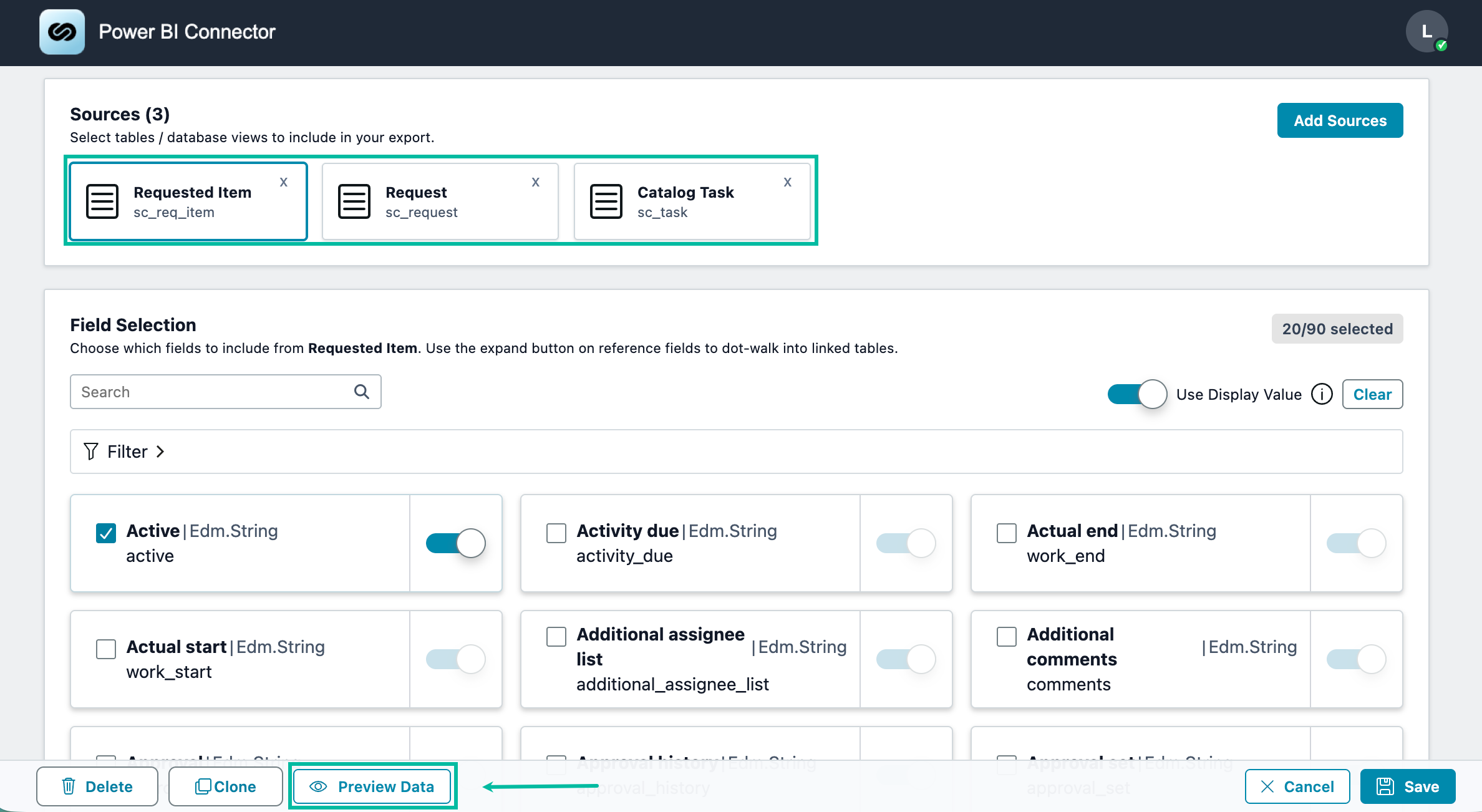Click the Clone button

point(226,786)
